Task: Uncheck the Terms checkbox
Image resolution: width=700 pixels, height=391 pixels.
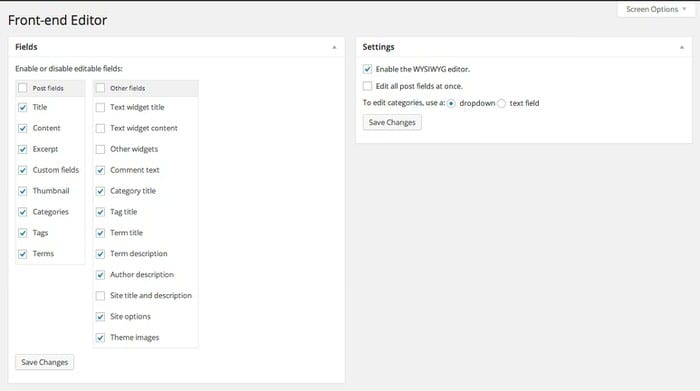Action: (23, 254)
